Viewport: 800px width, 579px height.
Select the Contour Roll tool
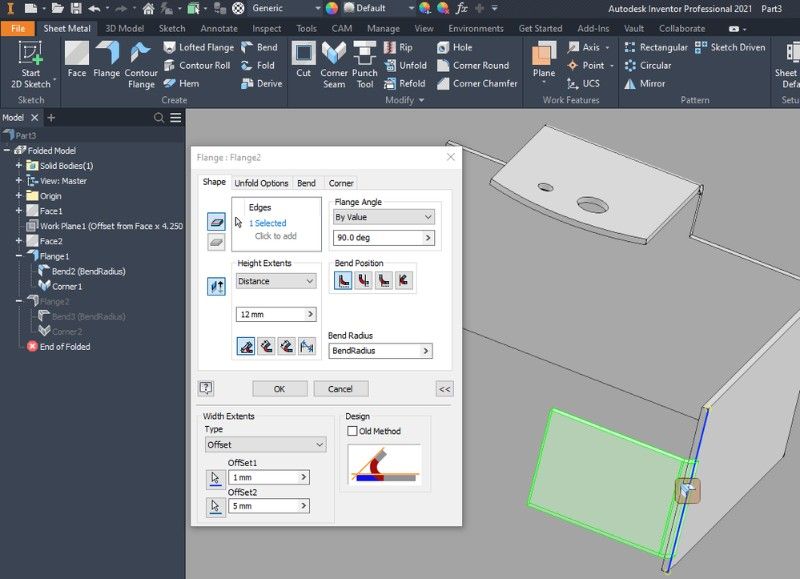197,65
